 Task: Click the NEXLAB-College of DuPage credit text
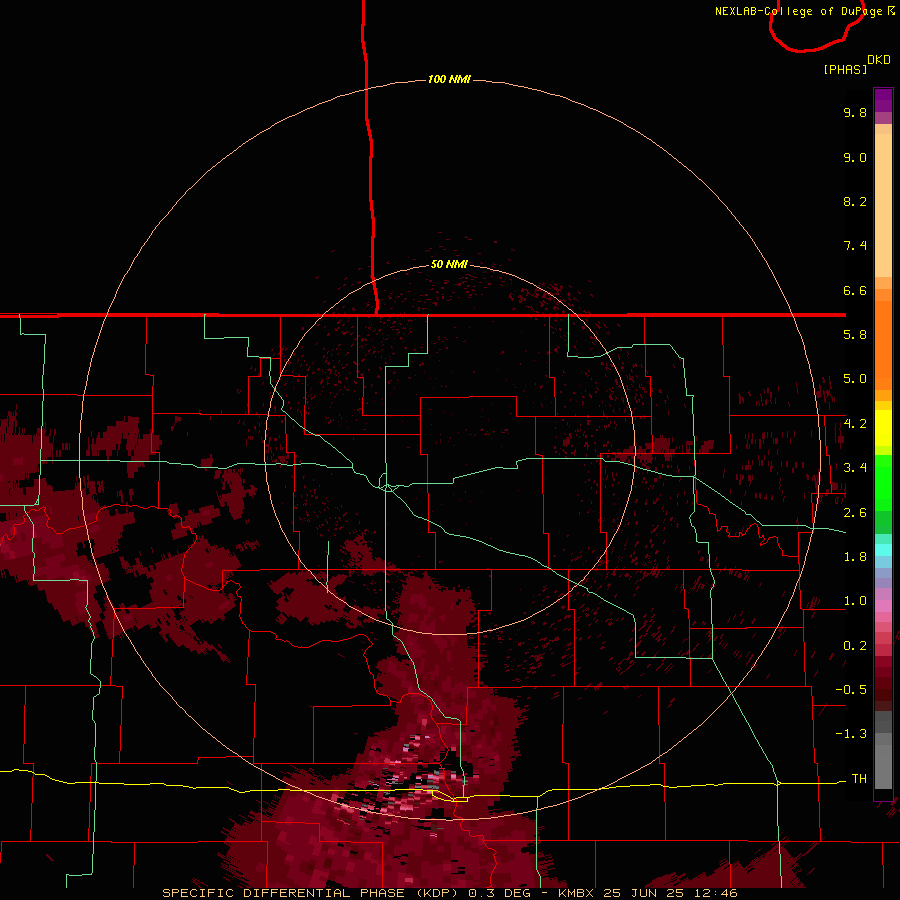pyautogui.click(x=798, y=11)
